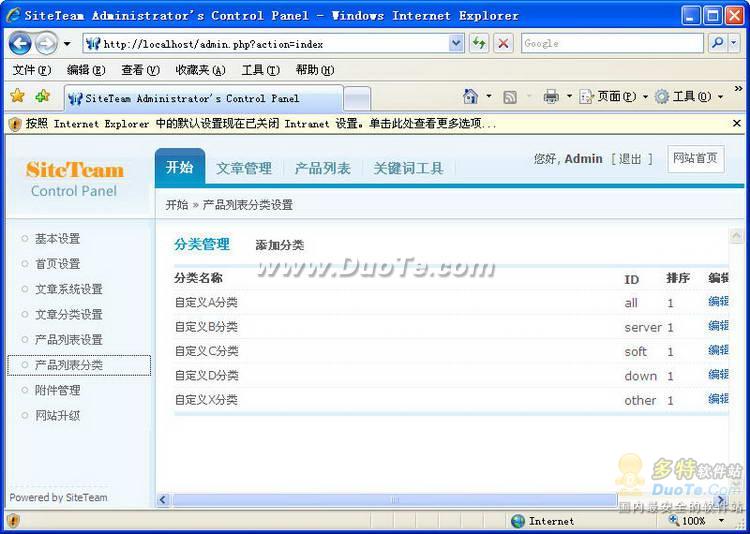Expand the Home button dropdown arrow
The width and height of the screenshot is (750, 534).
[489, 97]
